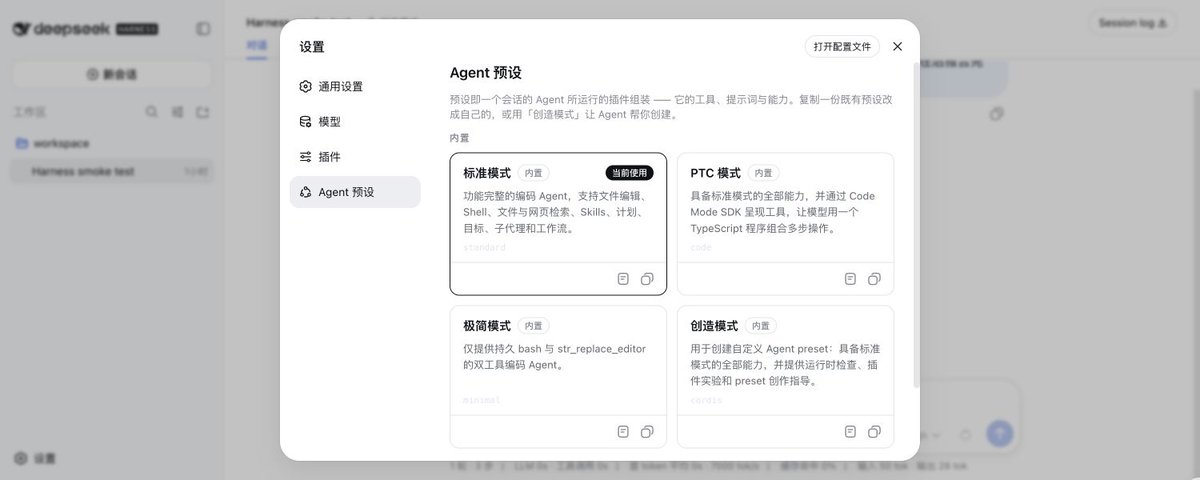This screenshot has width=1200, height=480.
Task: Click the 内置 tag on 标准模式
Action: (533, 173)
